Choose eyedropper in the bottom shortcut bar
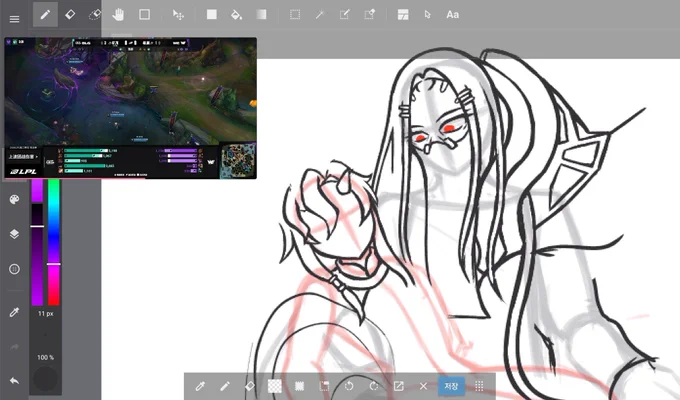 point(200,386)
